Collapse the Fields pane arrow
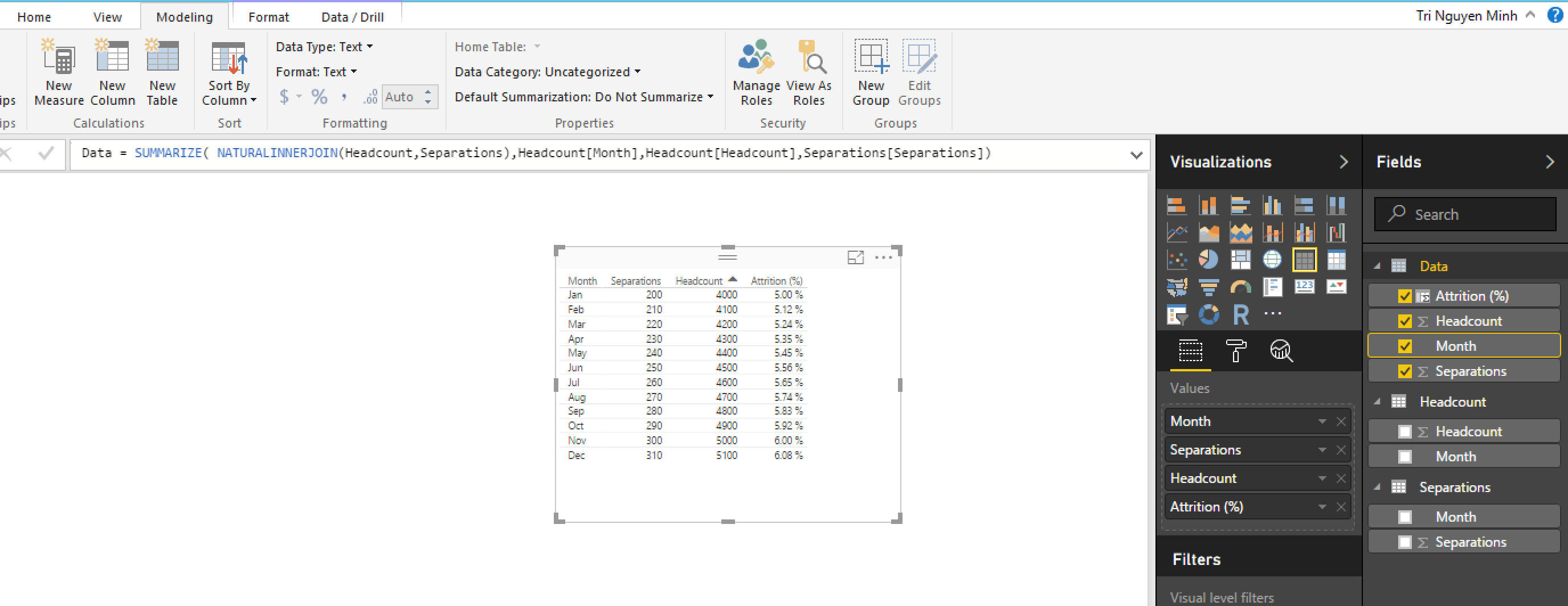This screenshot has width=1568, height=606. click(1550, 162)
